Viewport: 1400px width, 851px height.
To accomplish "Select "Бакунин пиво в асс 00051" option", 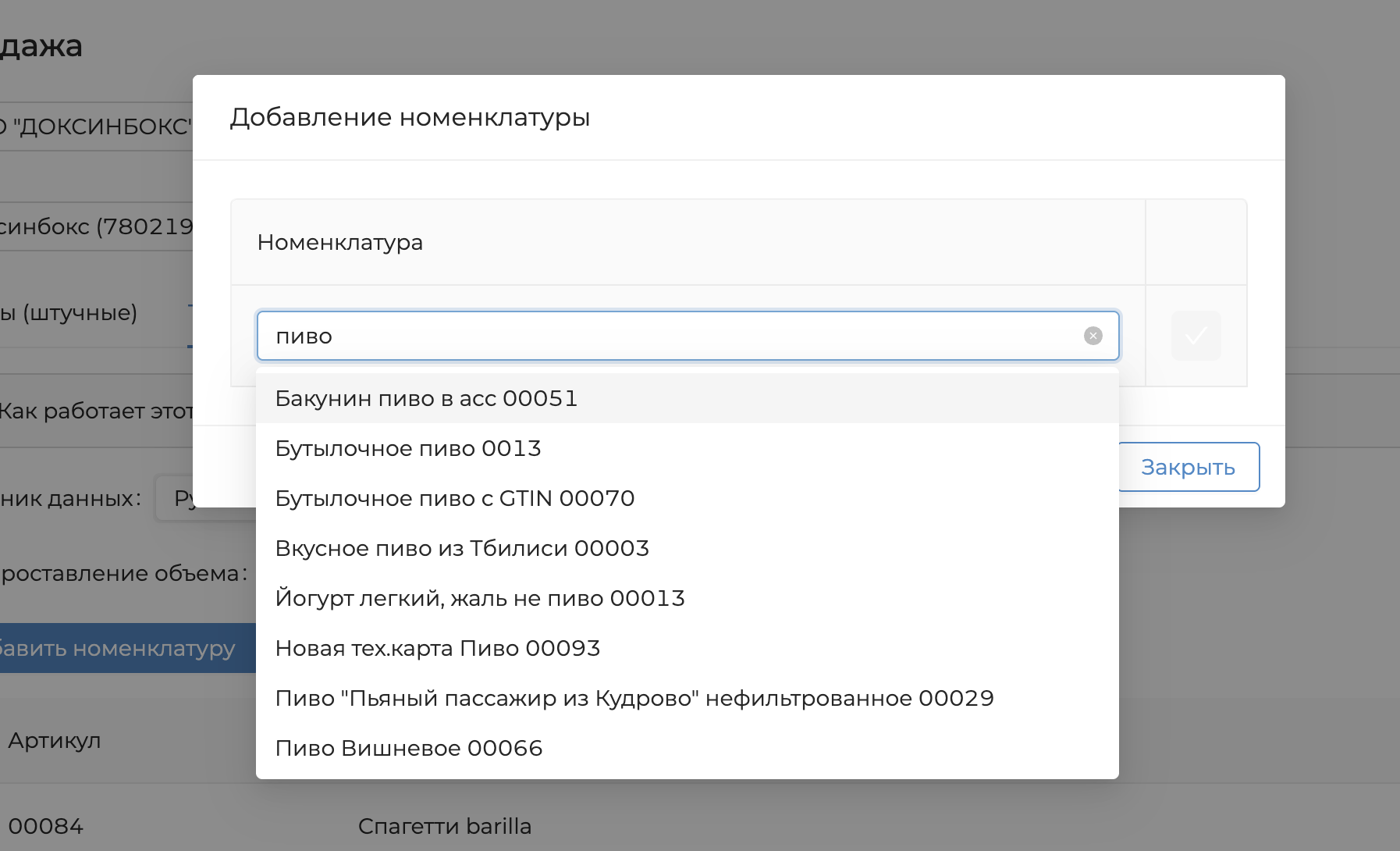I will coord(426,398).
